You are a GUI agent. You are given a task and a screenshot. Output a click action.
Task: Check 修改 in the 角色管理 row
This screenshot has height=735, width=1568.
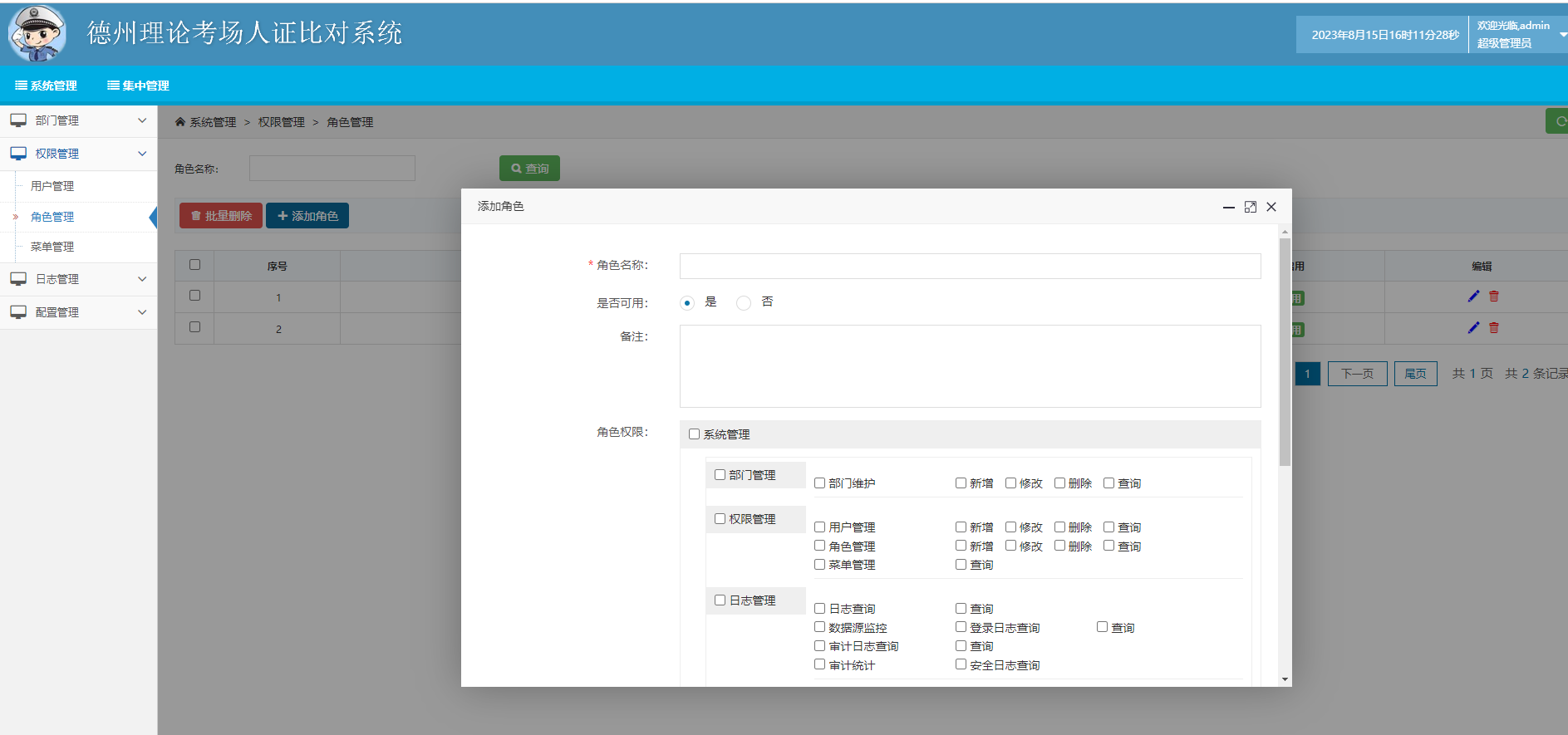tap(1011, 546)
